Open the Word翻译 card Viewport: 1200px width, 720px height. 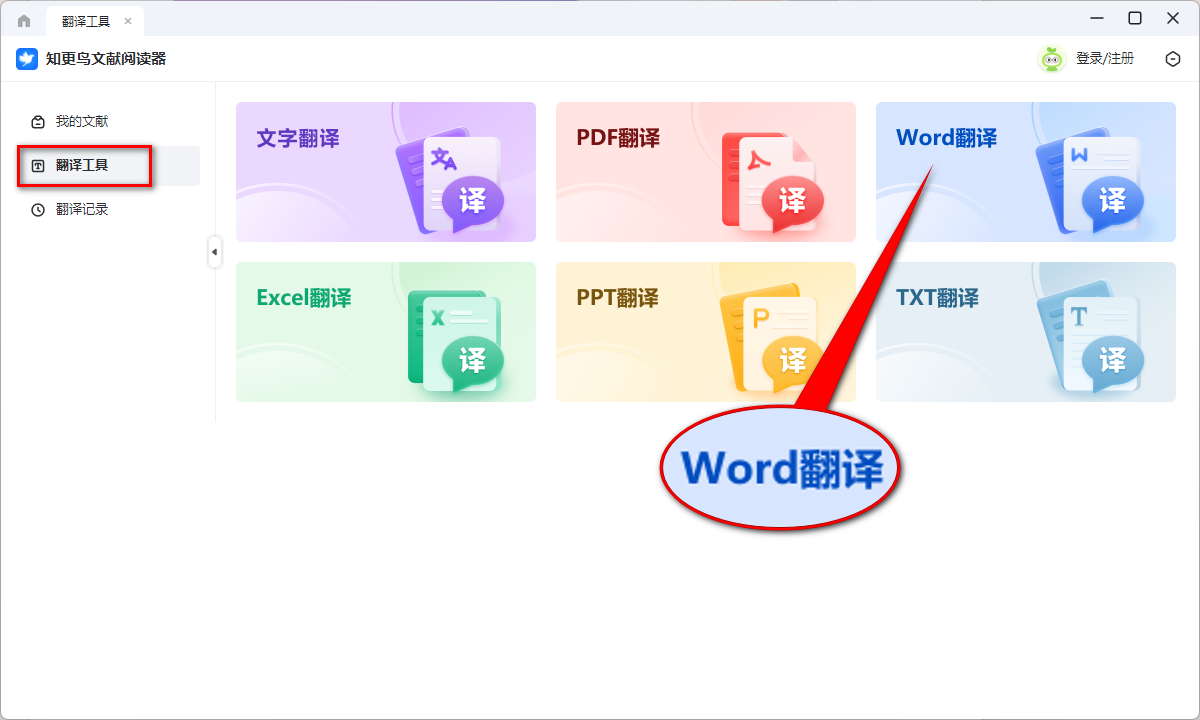pos(1026,172)
